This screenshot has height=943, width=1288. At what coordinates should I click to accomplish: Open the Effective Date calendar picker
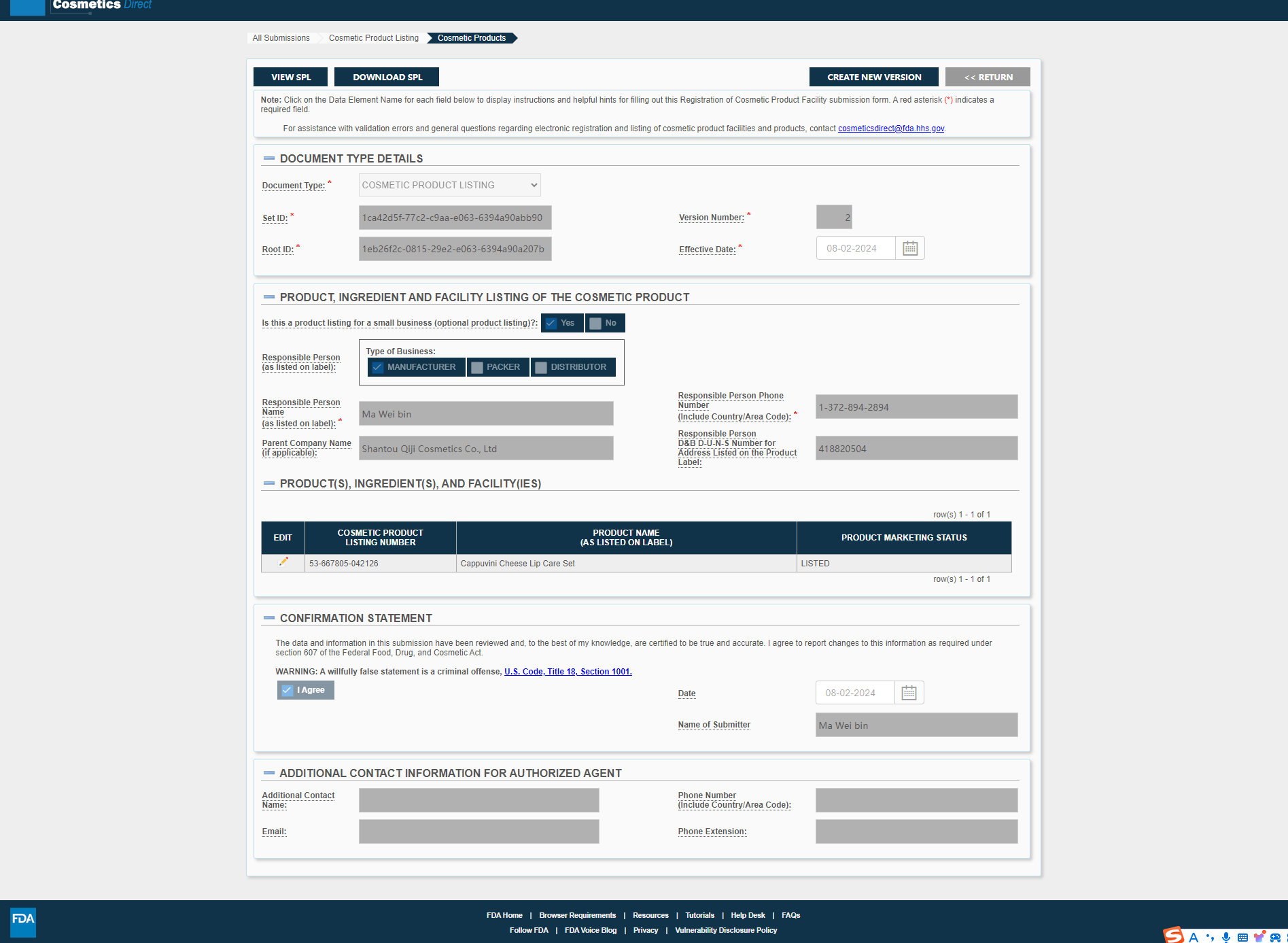tap(909, 249)
